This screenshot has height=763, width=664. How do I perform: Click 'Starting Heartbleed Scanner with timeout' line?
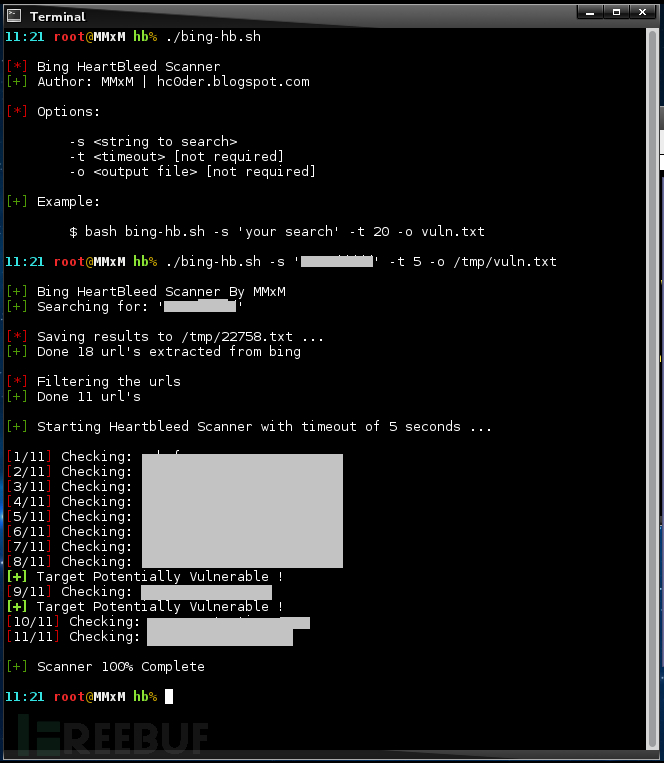[249, 427]
